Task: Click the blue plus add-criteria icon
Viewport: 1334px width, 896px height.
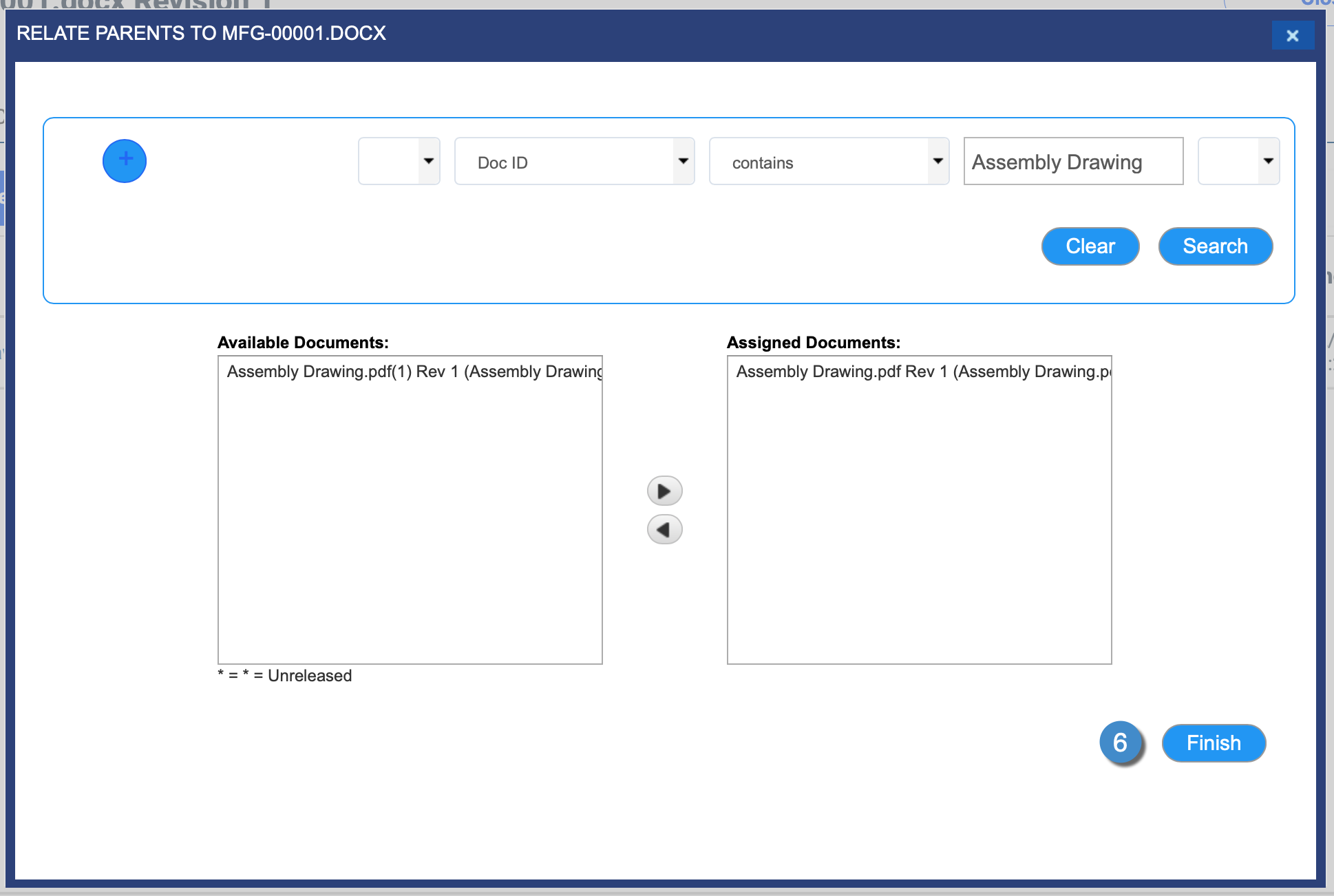Action: 125,161
